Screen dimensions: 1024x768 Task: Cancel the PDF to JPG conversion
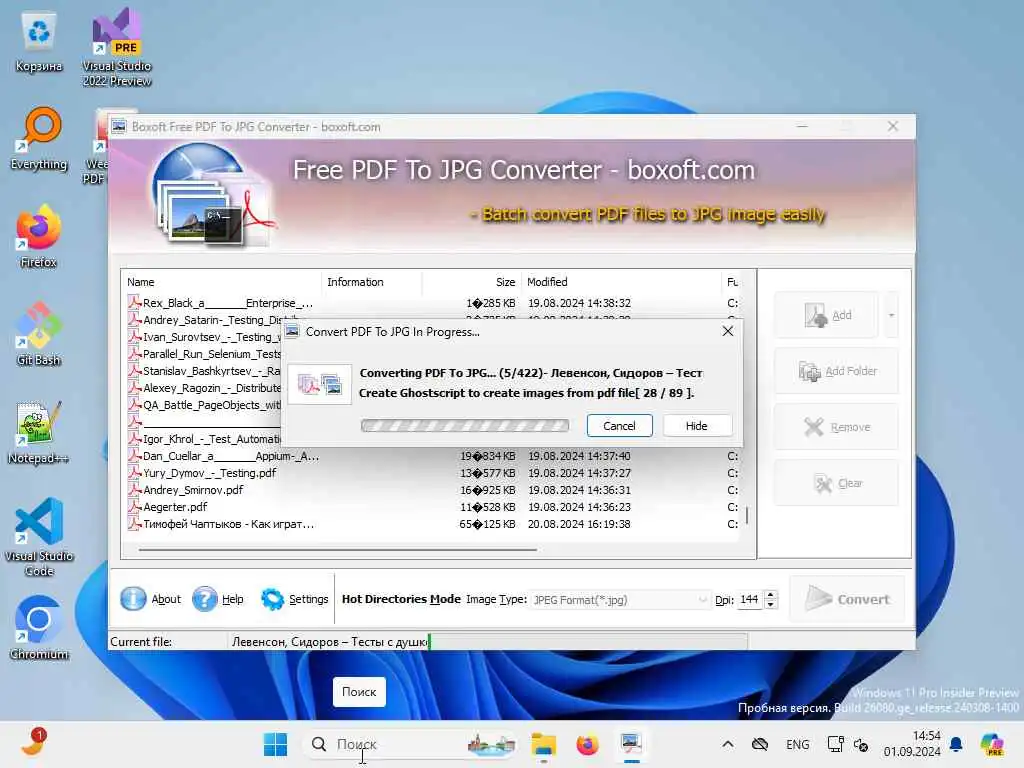point(619,426)
